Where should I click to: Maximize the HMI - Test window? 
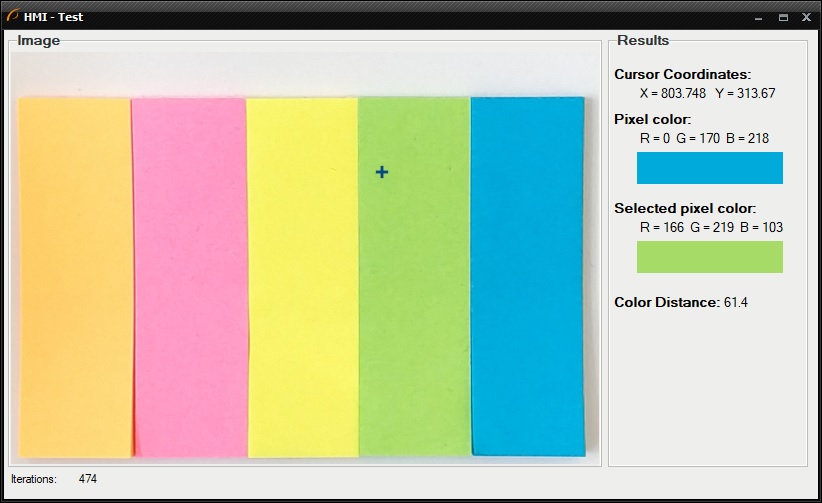pos(783,17)
